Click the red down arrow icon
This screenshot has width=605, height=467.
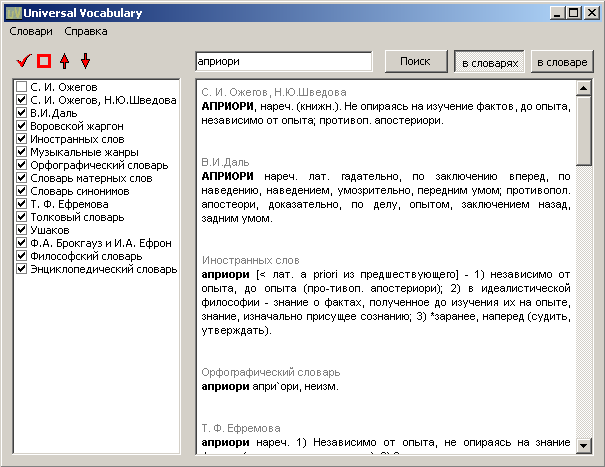click(85, 61)
